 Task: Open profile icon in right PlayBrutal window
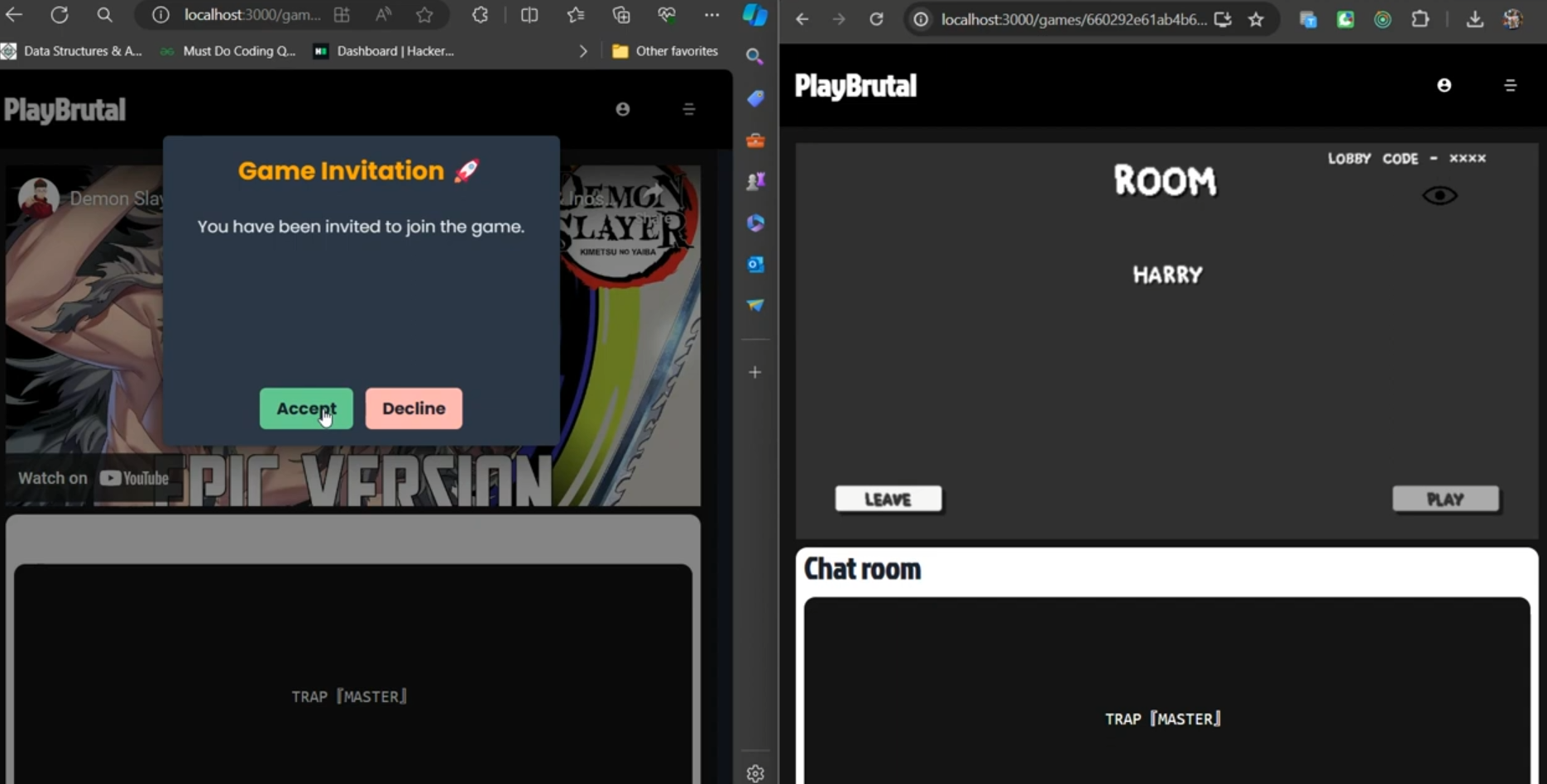point(1444,85)
